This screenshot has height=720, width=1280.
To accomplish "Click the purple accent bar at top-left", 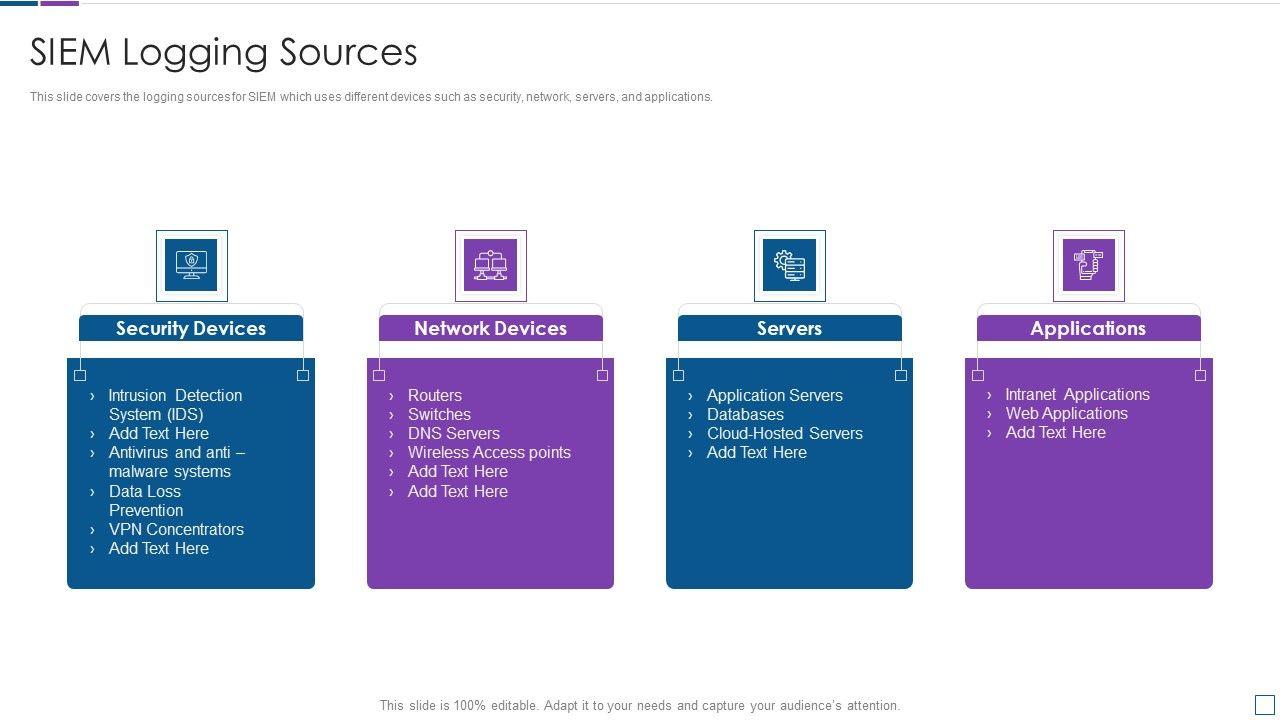I will pos(59,3).
